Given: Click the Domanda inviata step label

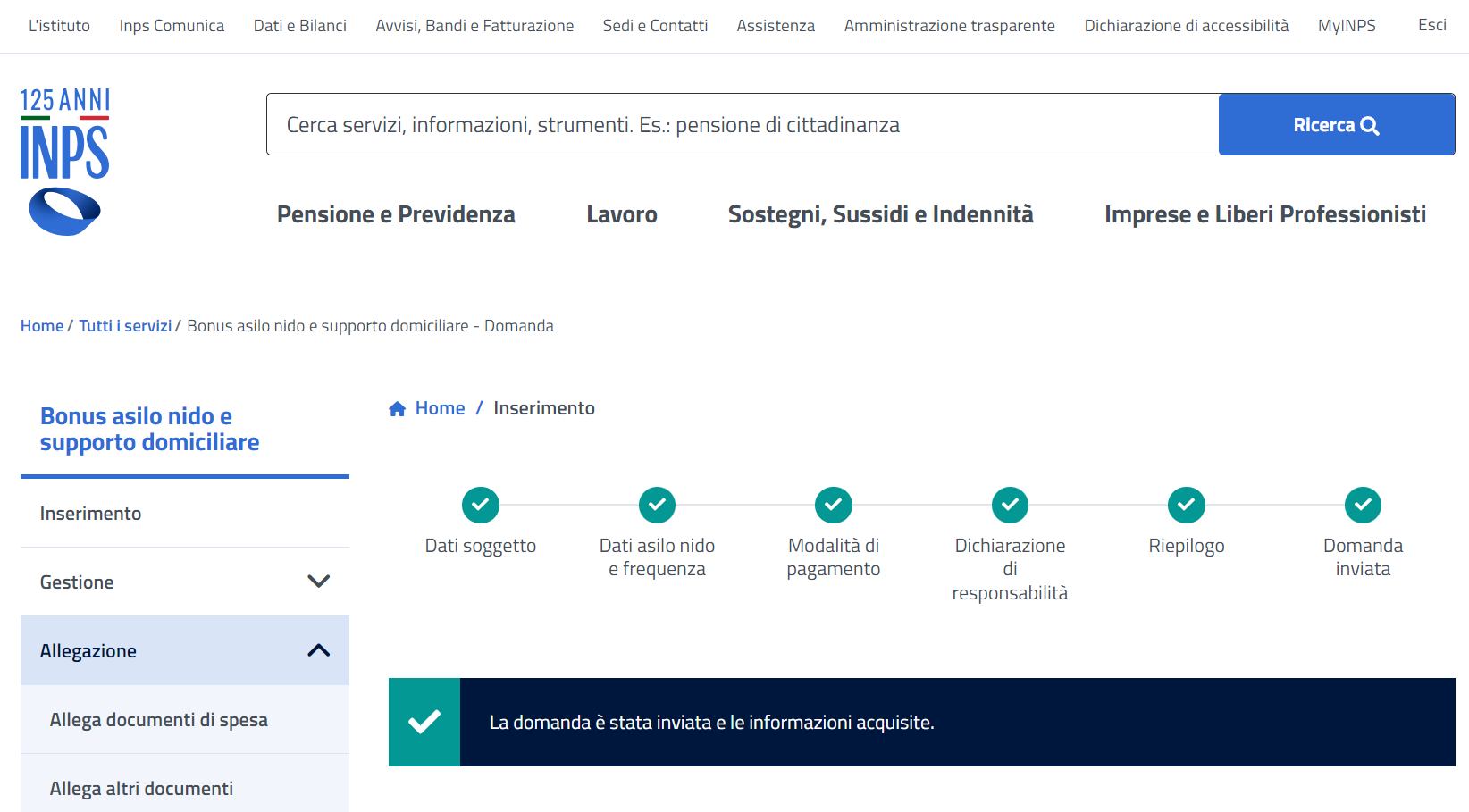Looking at the screenshot, I should coord(1363,557).
